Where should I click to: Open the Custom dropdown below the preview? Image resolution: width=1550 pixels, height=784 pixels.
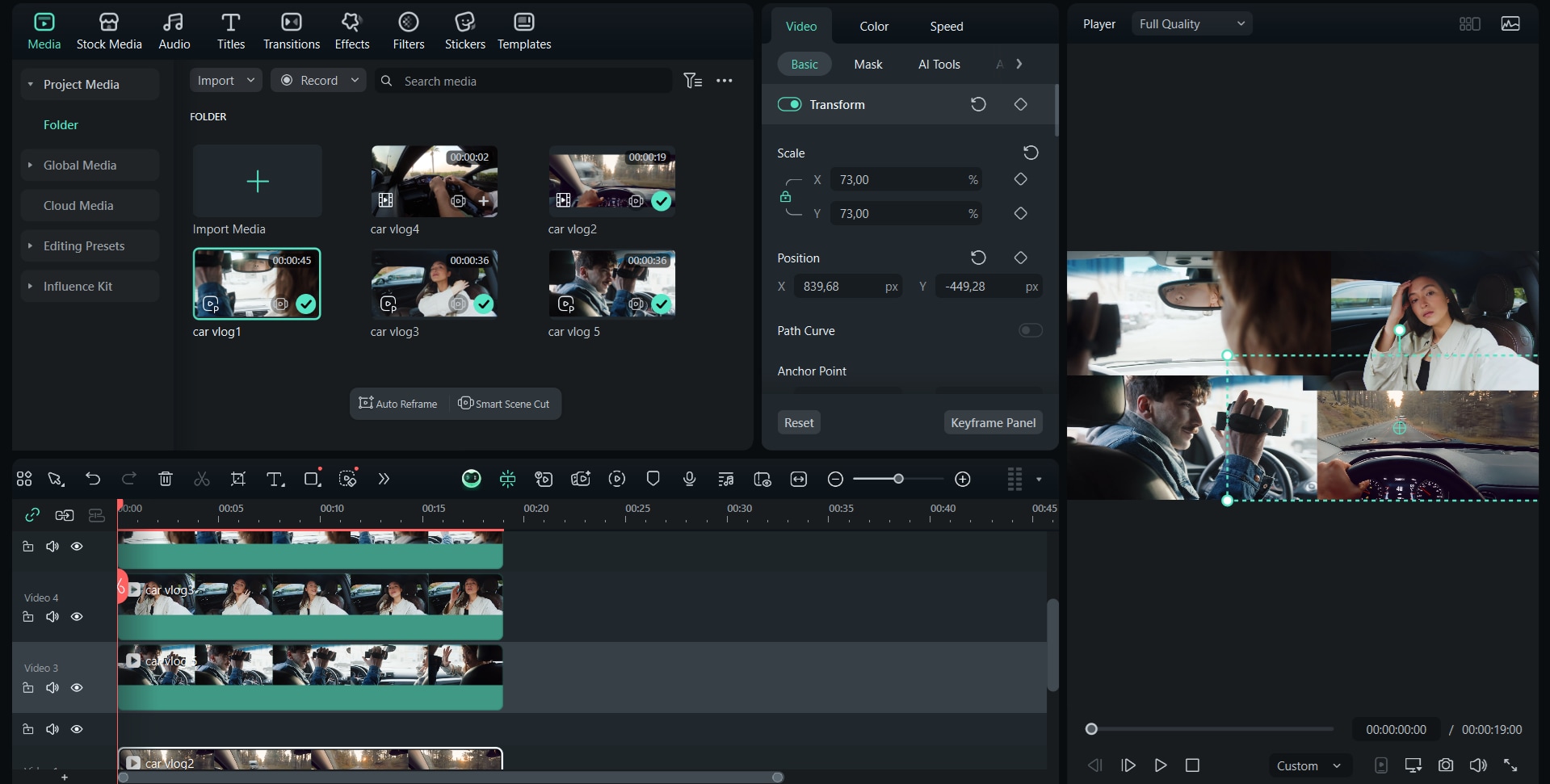coord(1308,765)
